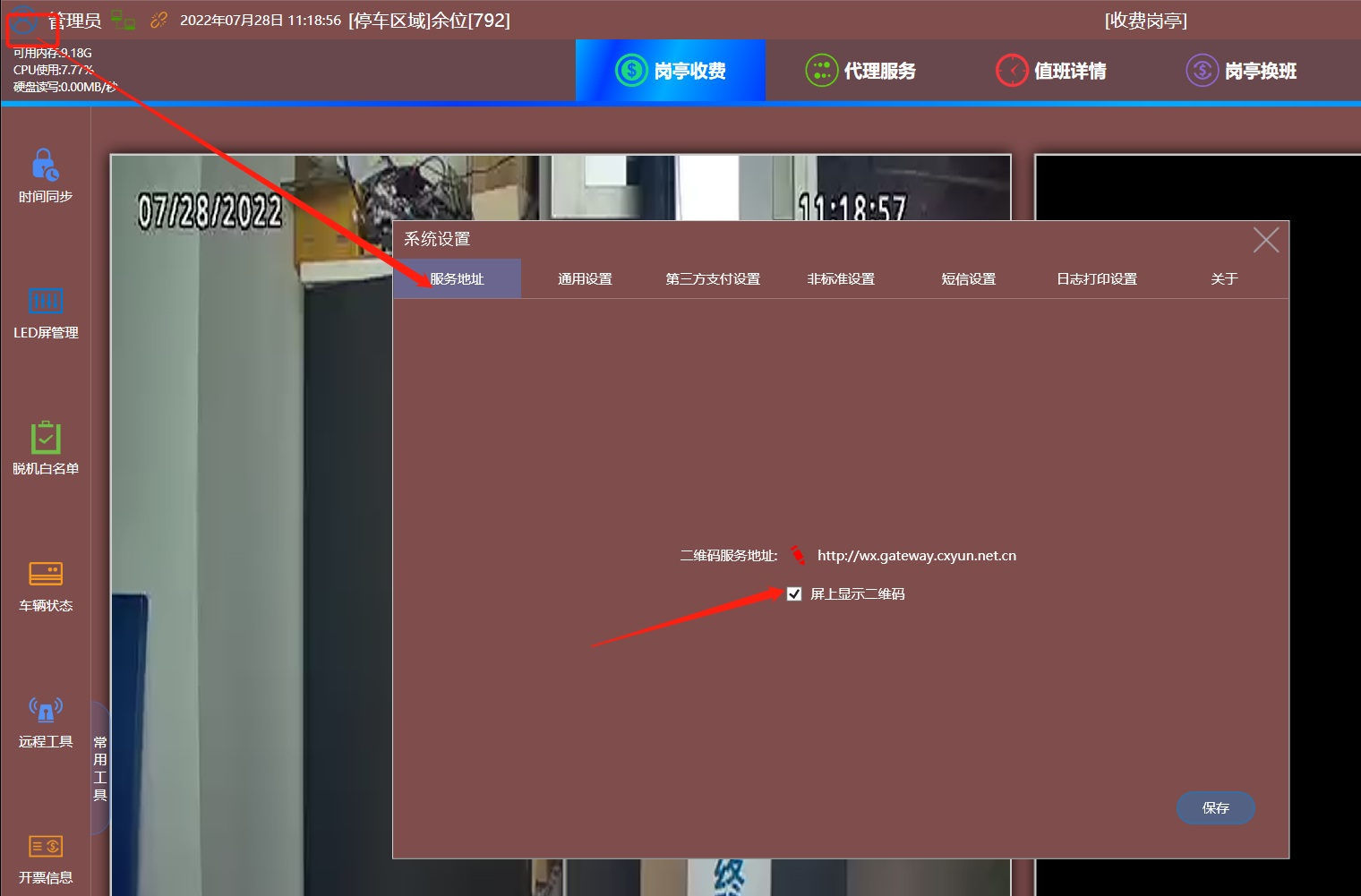Open the system settings icon beside 管理员
This screenshot has width=1361, height=896.
(25, 22)
